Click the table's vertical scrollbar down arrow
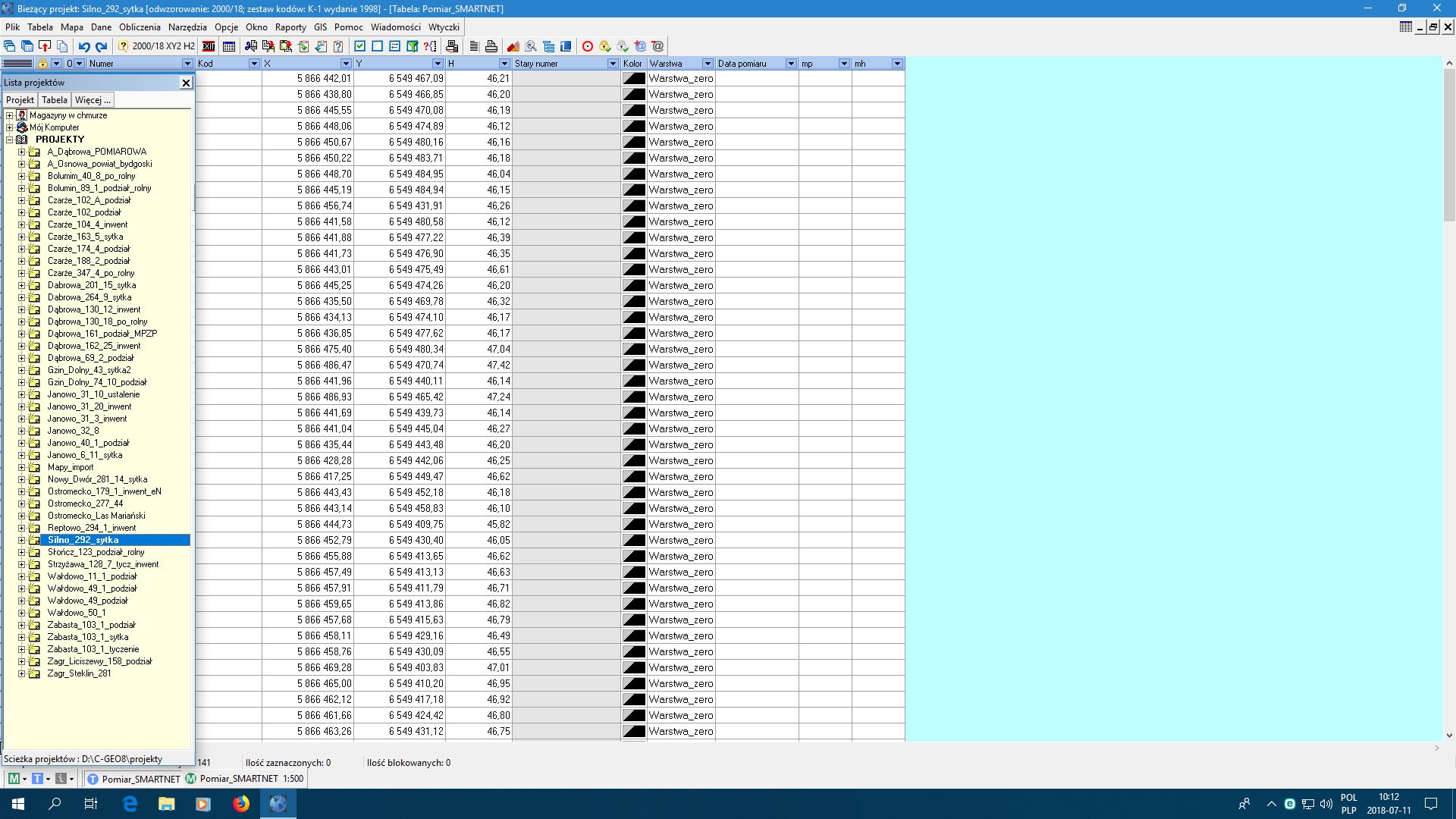 click(x=1449, y=735)
